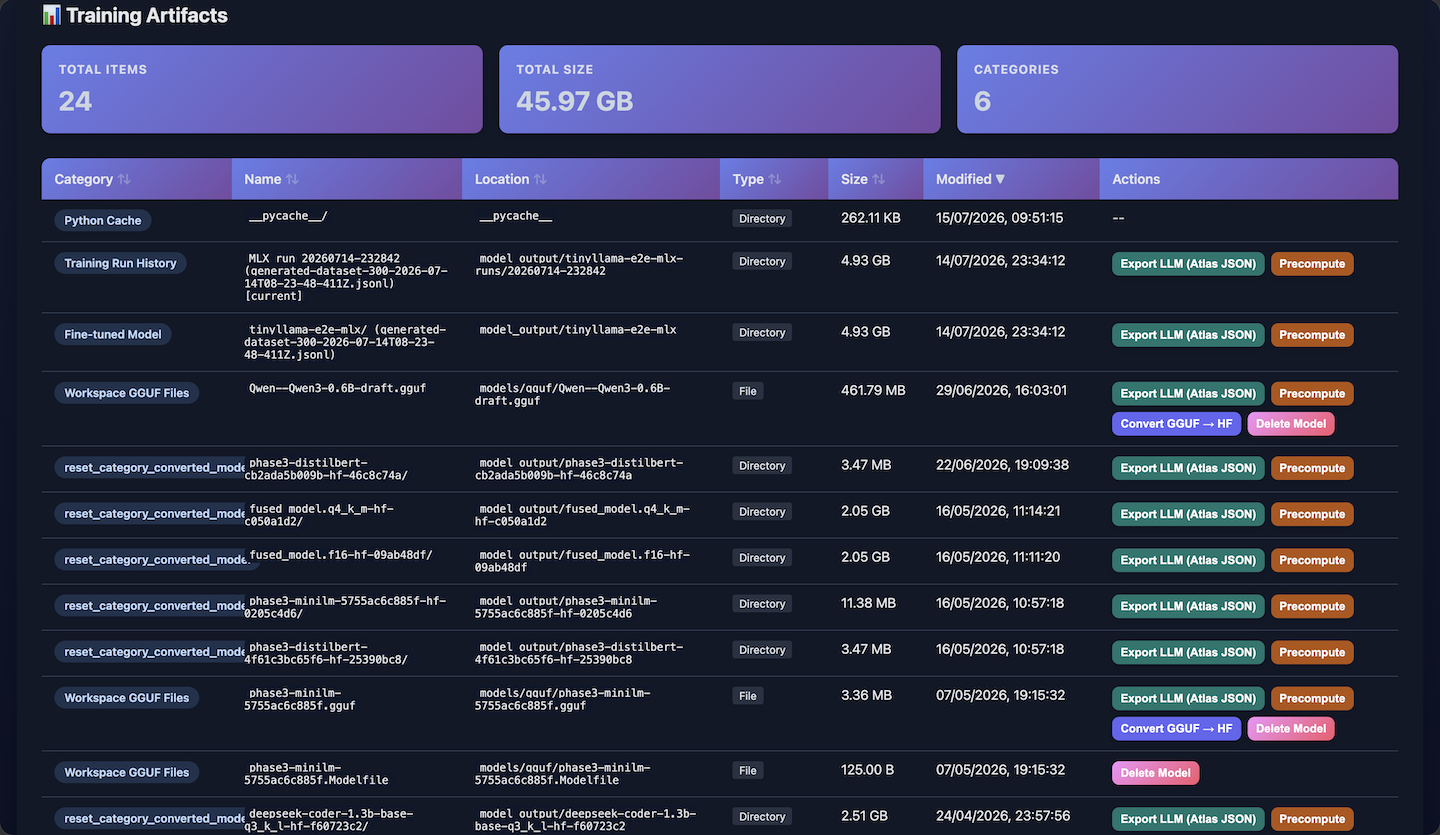The width and height of the screenshot is (1440, 835).
Task: Precompute the fused_model.f16-hf-09ab48df row
Action: point(1312,560)
